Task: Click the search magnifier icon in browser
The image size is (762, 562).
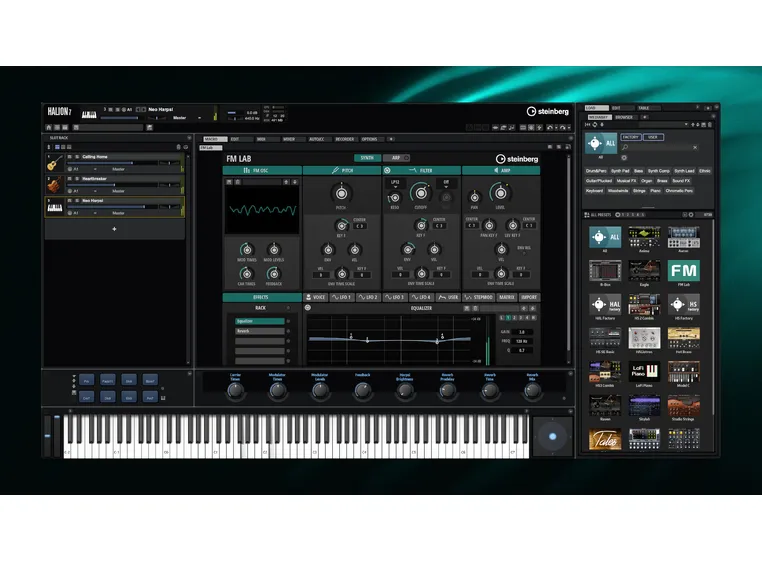Action: (x=625, y=147)
